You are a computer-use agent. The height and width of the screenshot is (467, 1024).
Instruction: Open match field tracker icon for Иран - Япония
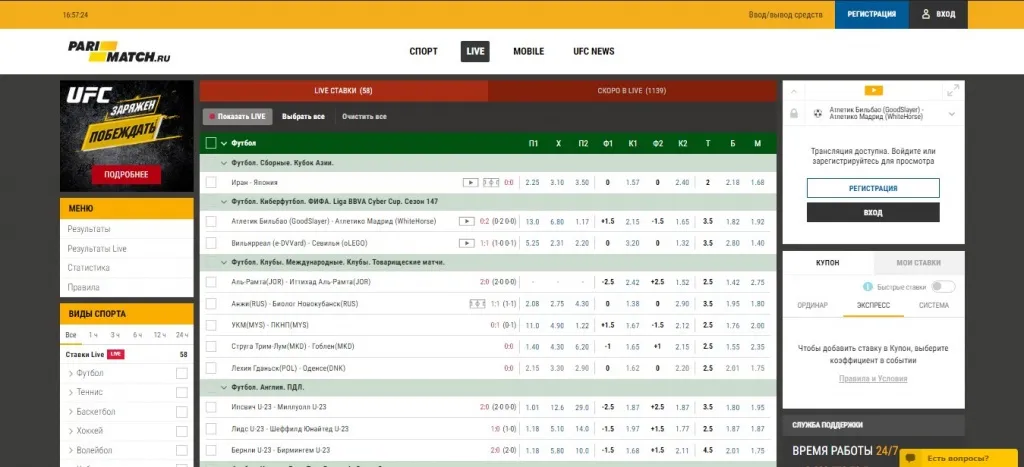[x=490, y=182]
